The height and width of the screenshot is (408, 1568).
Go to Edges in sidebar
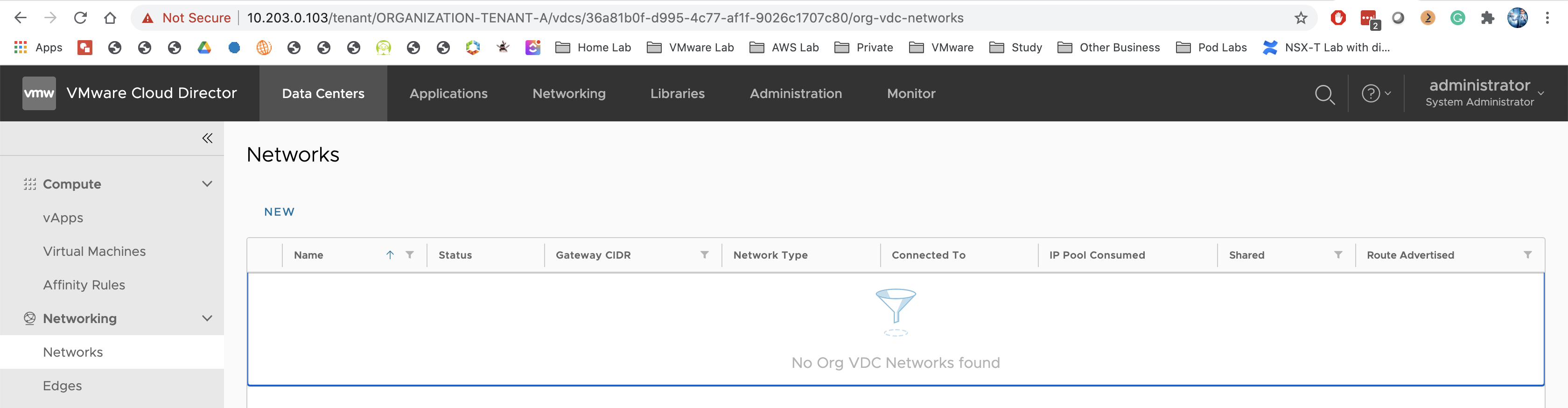click(63, 386)
